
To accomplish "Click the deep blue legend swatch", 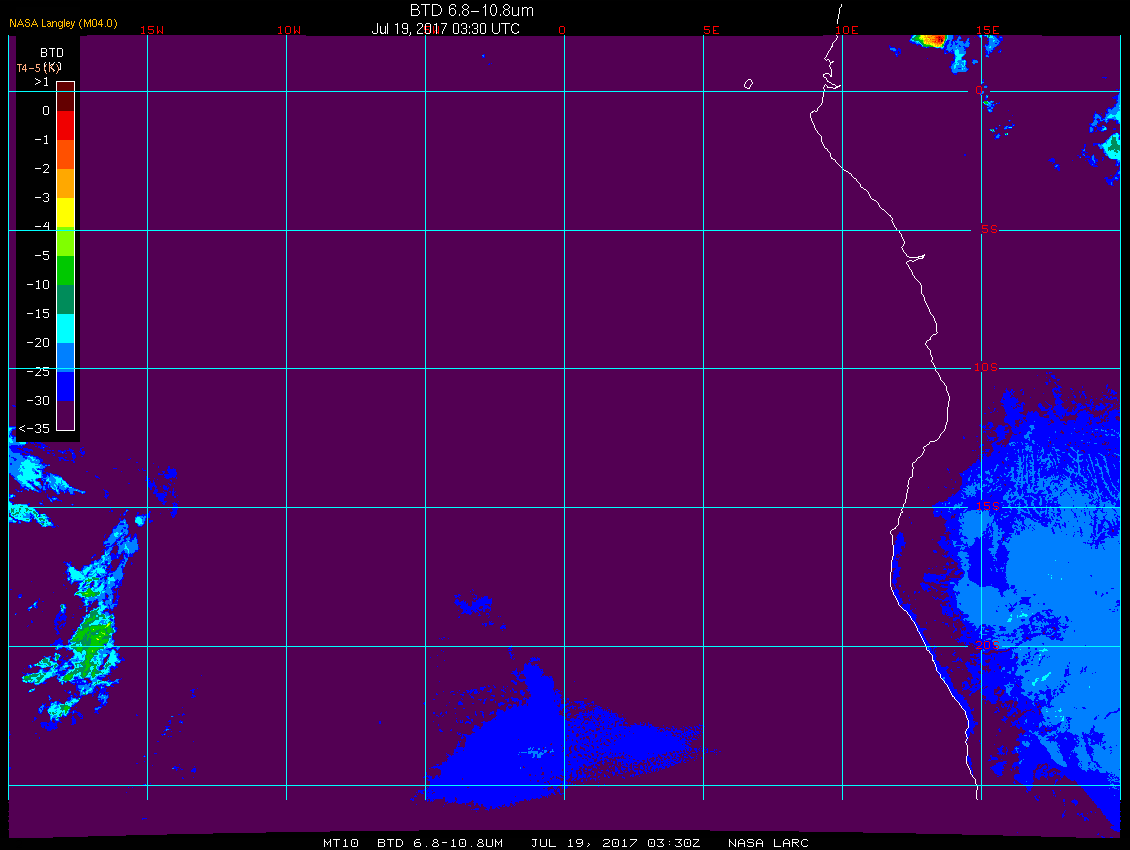I will pos(66,386).
